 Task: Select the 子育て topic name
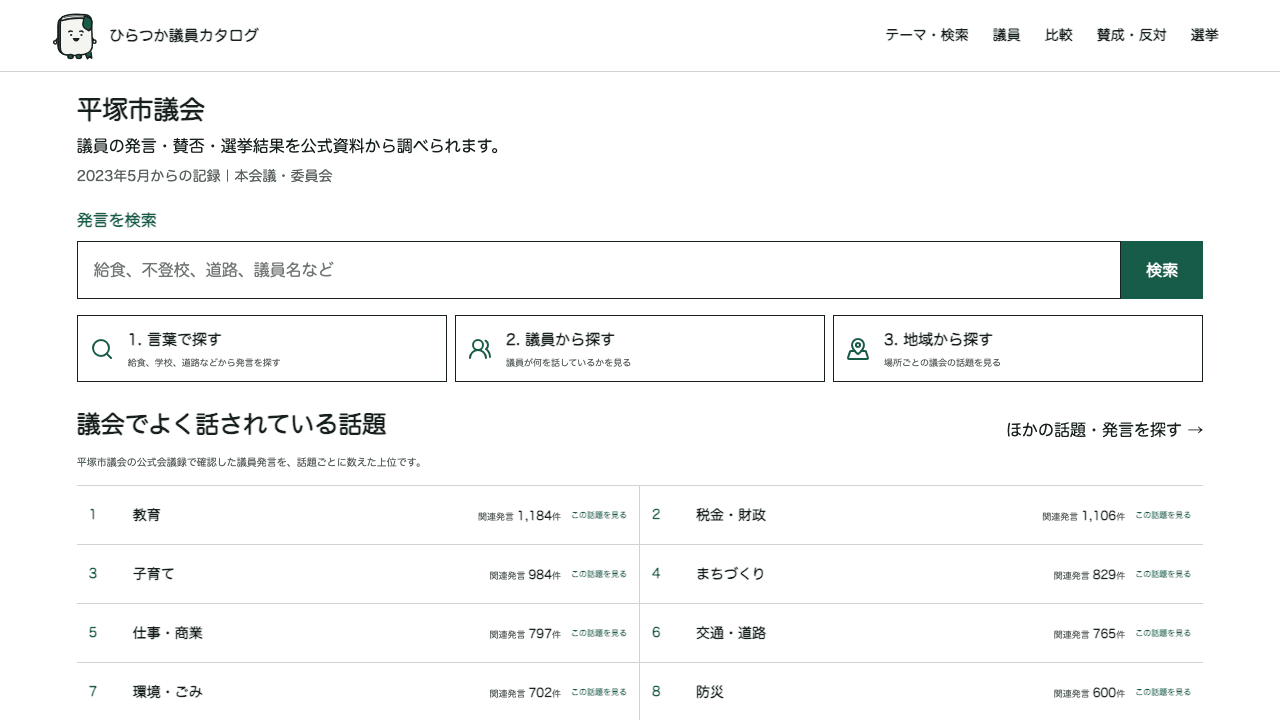pyautogui.click(x=154, y=574)
